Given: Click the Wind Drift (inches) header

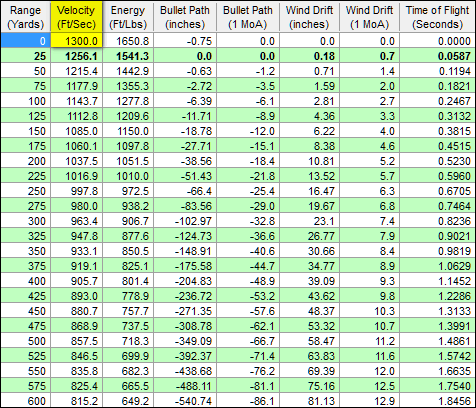Looking at the screenshot, I should [309, 18].
